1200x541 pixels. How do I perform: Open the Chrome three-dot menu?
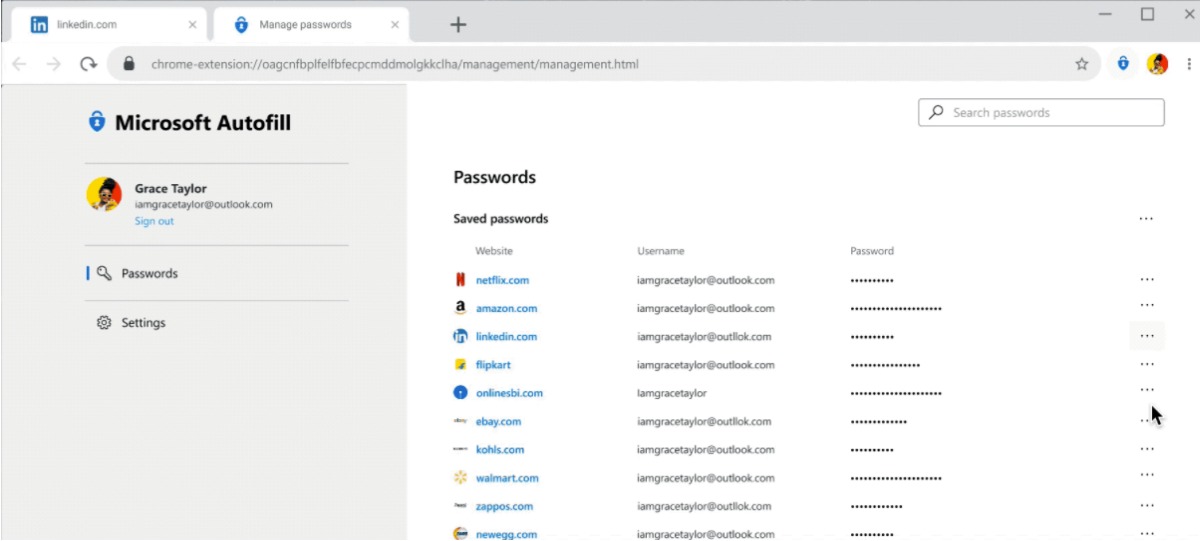pos(1188,64)
